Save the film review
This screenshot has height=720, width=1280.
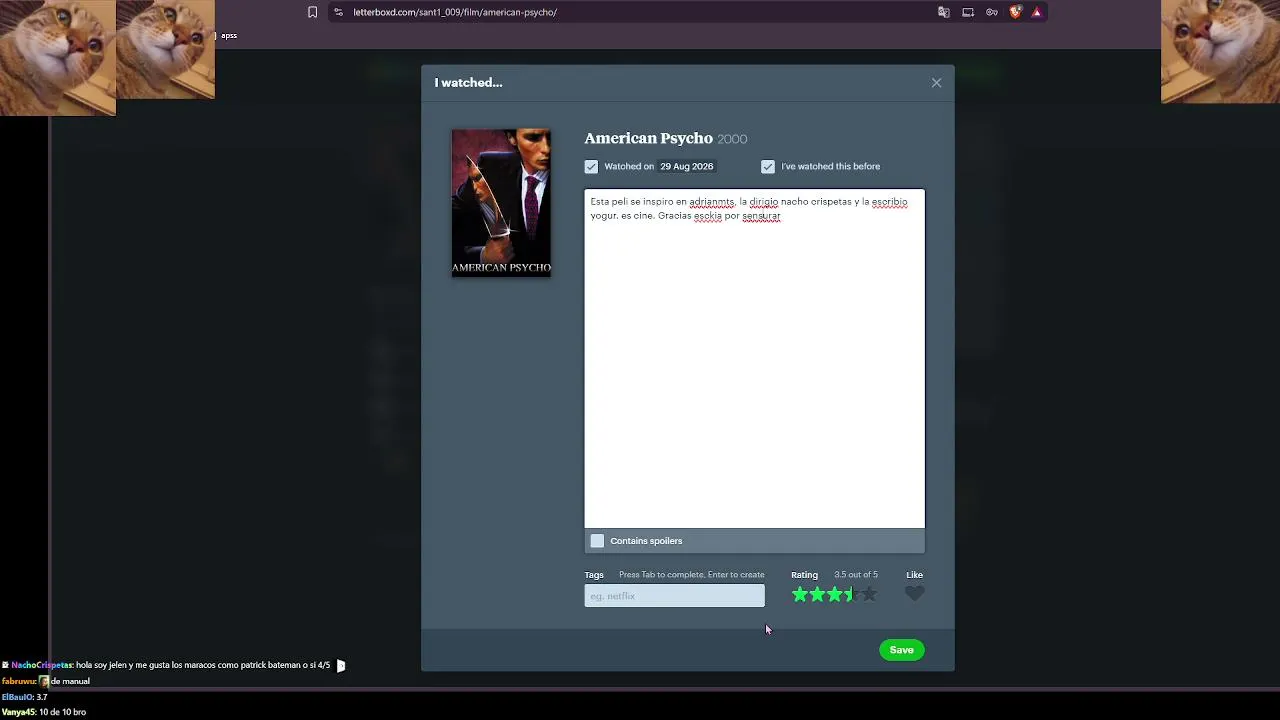tap(901, 650)
